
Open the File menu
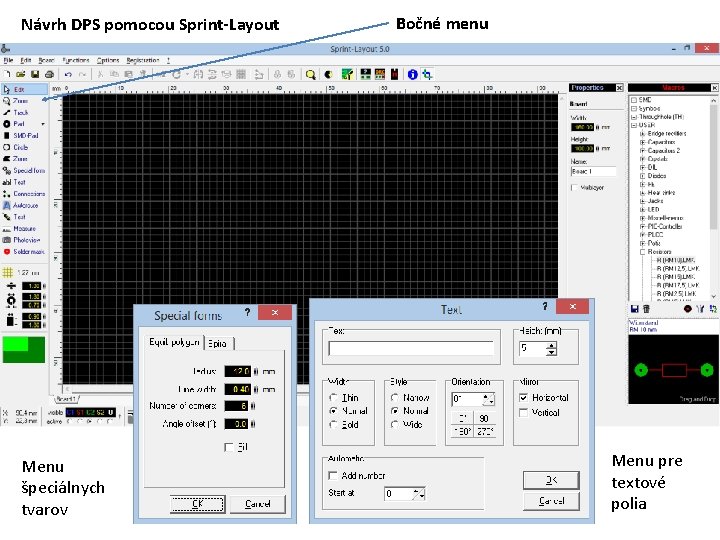click(8, 60)
